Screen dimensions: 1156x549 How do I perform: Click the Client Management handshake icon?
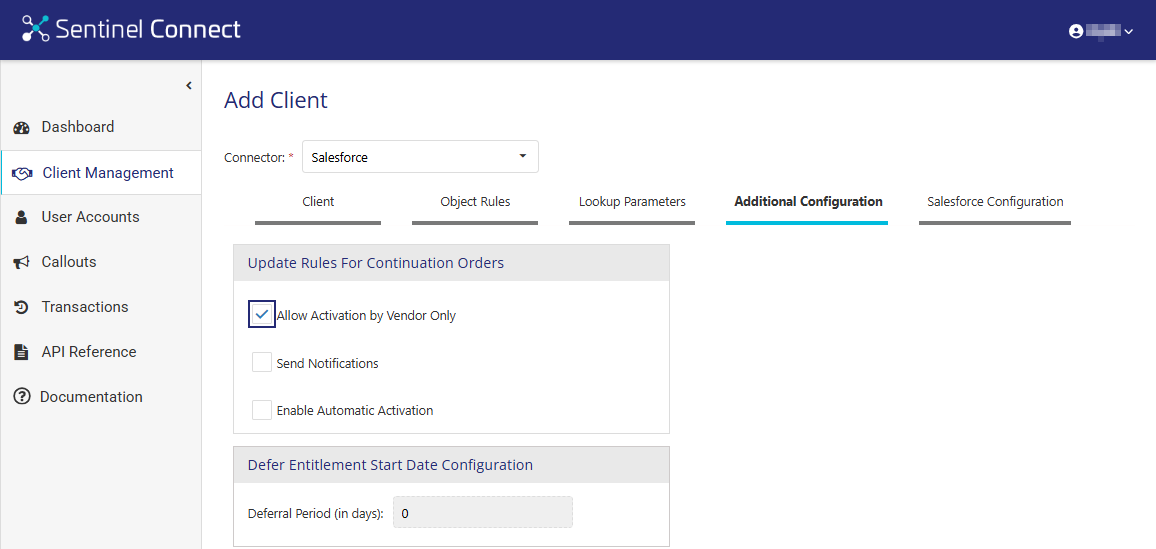pyautogui.click(x=22, y=174)
